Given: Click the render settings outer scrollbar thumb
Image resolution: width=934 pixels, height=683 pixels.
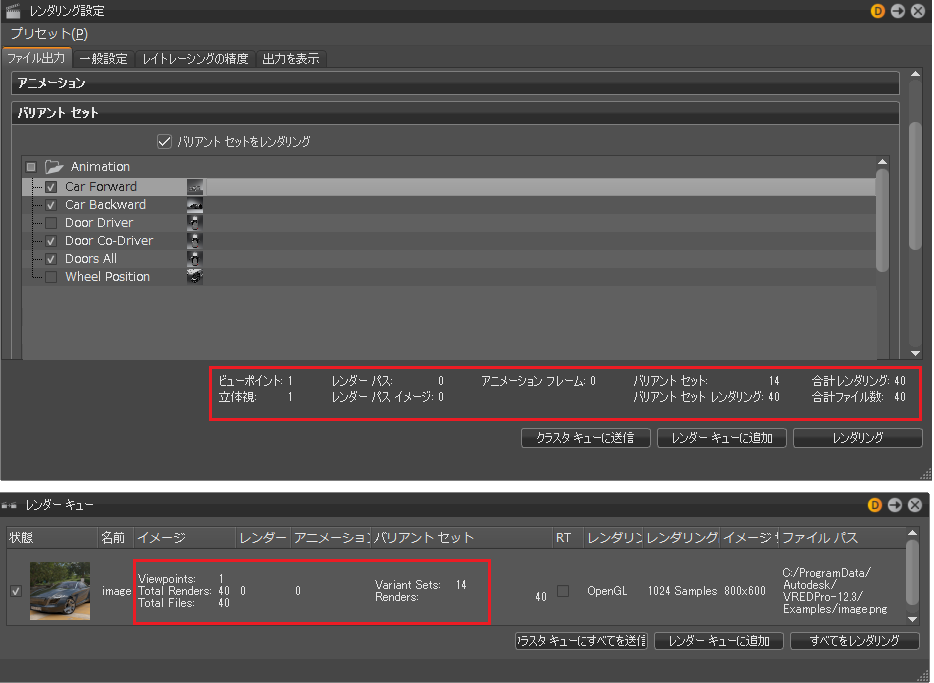Looking at the screenshot, I should tap(916, 186).
